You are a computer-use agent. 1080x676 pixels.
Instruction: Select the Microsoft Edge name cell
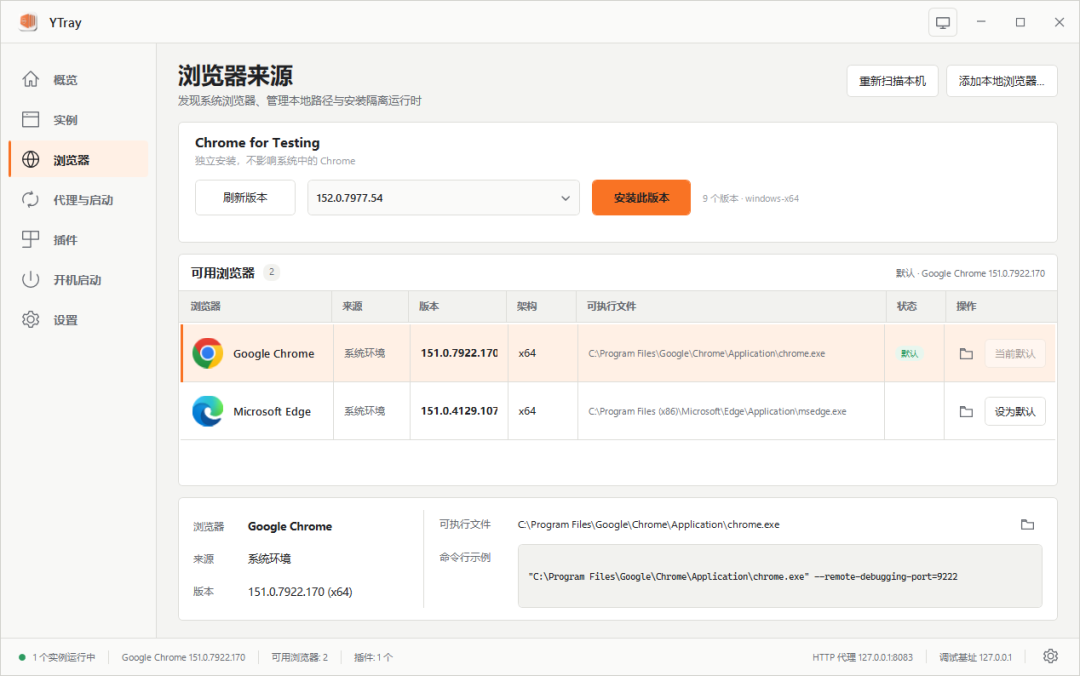(x=272, y=411)
